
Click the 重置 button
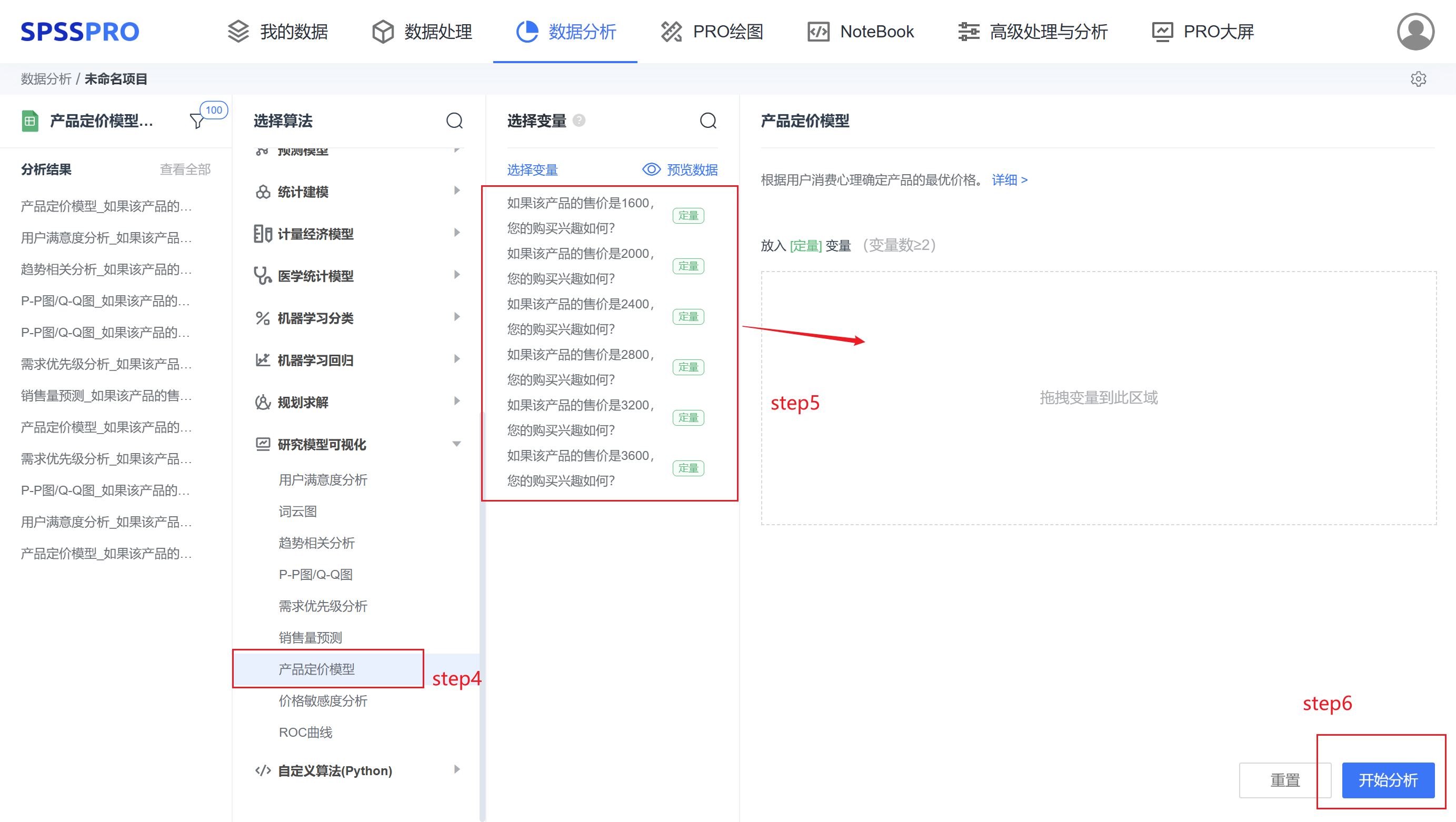pos(1285,780)
